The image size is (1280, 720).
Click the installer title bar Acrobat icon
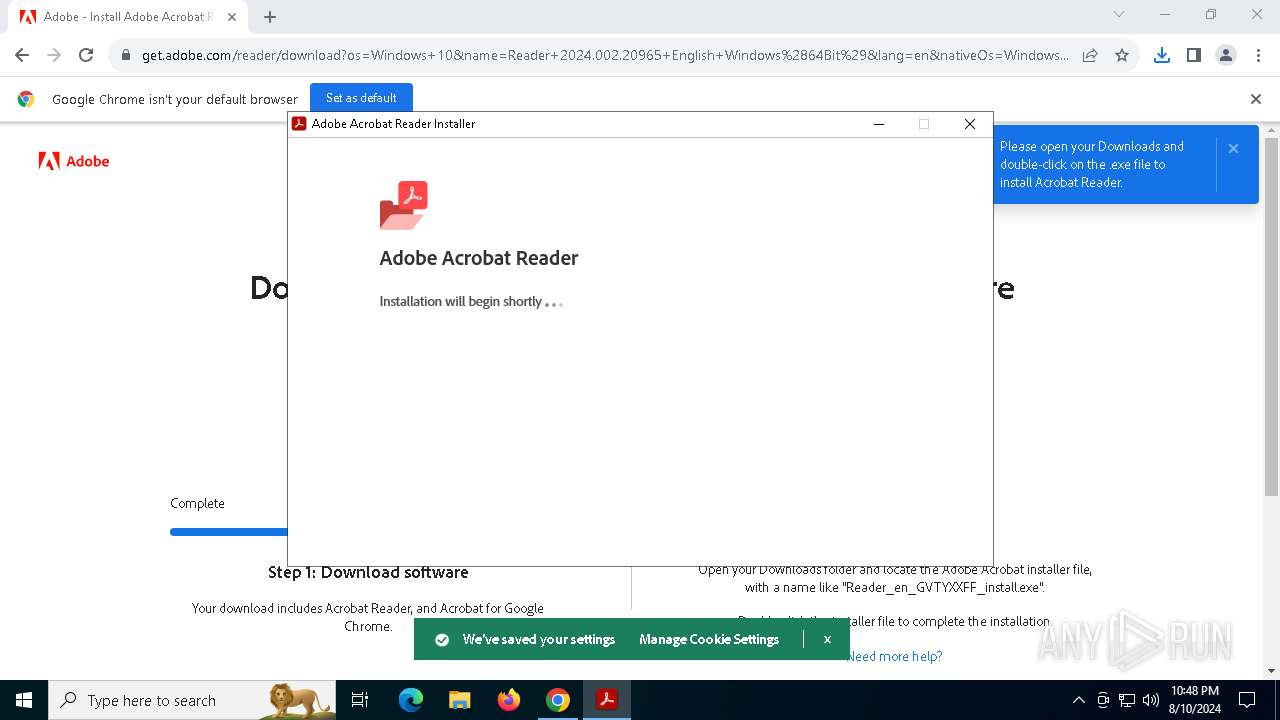[x=299, y=124]
